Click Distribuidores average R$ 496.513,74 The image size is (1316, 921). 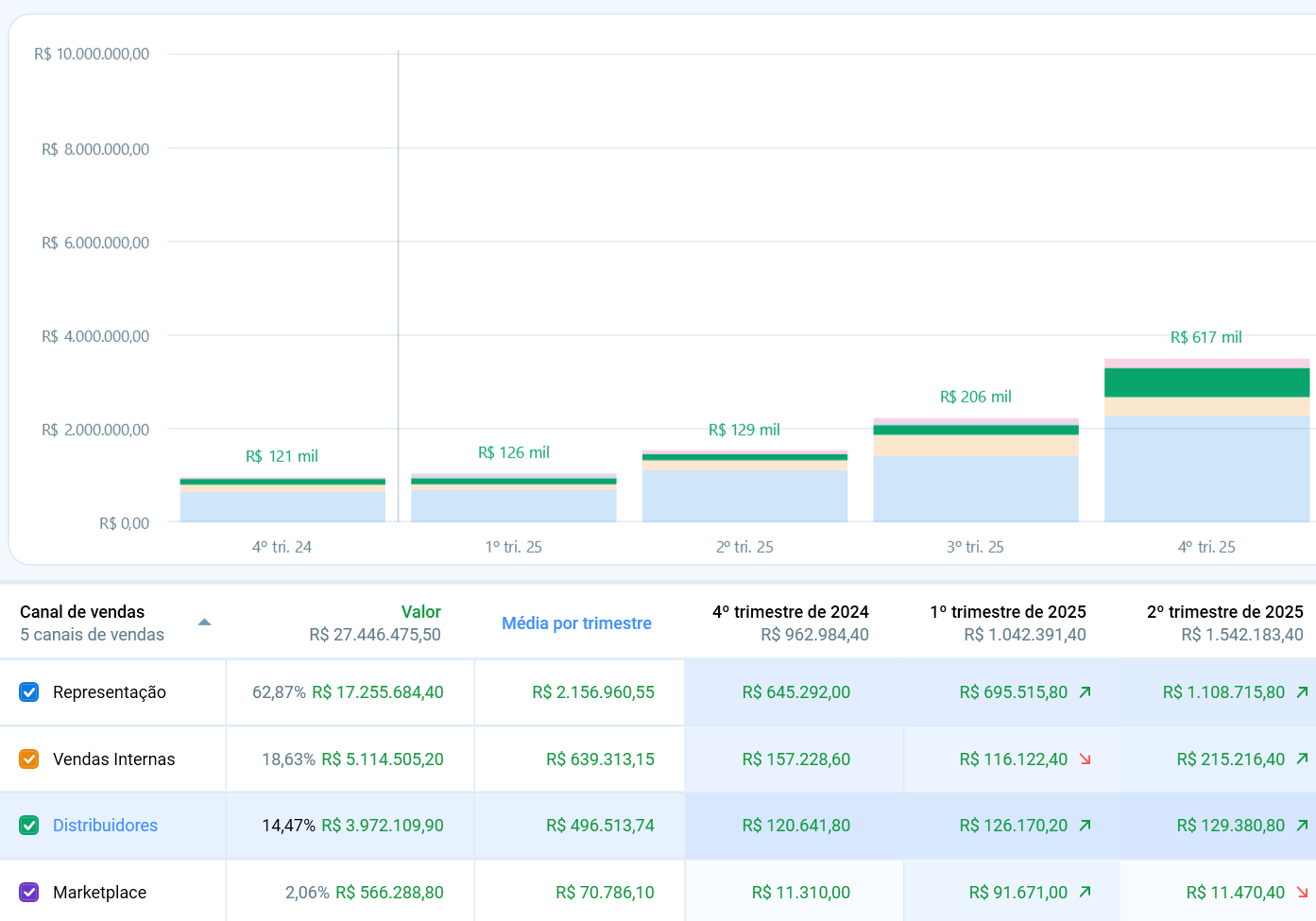[x=600, y=826]
